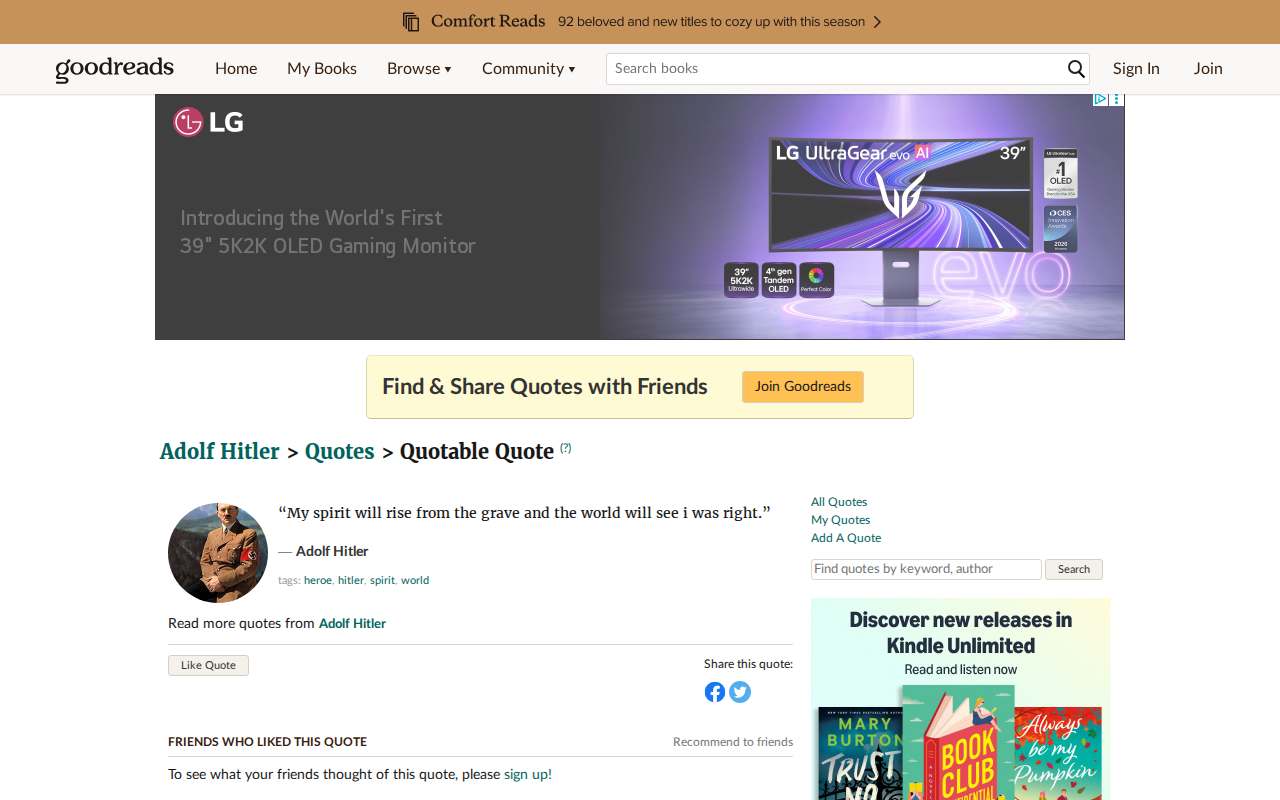Click the Comfort Reads banner title

[x=488, y=21]
